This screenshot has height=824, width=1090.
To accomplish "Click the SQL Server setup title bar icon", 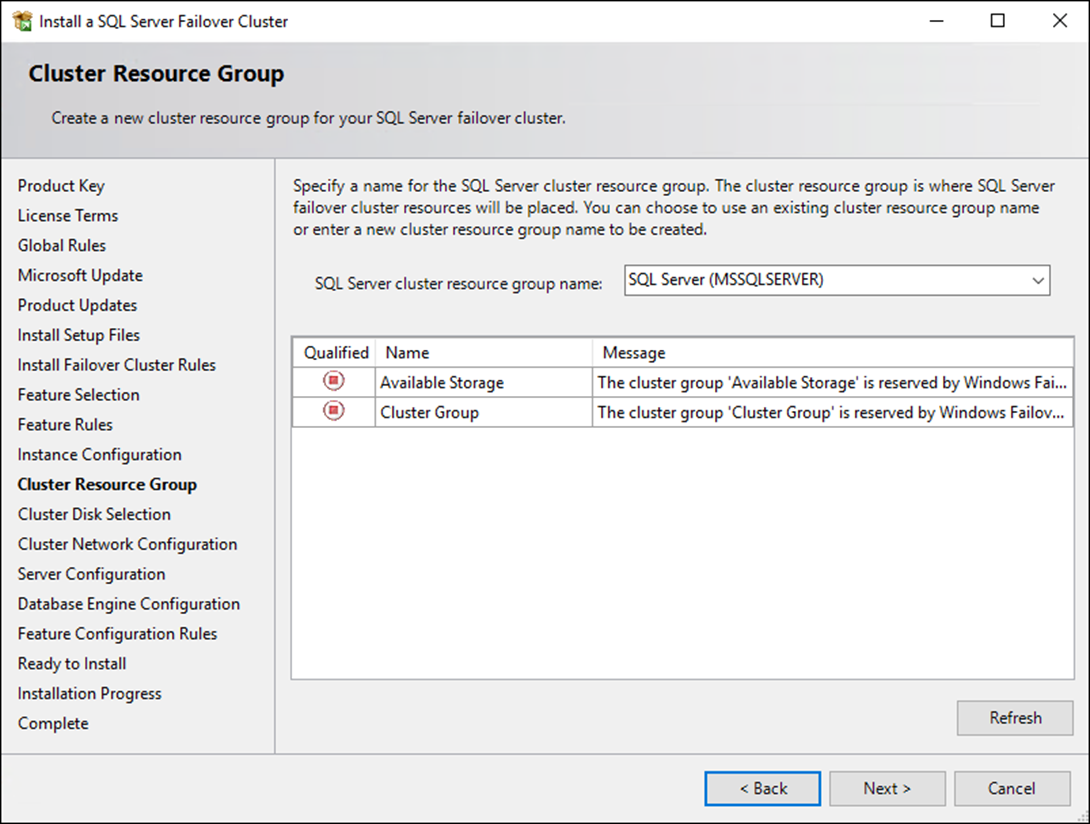I will [22, 21].
